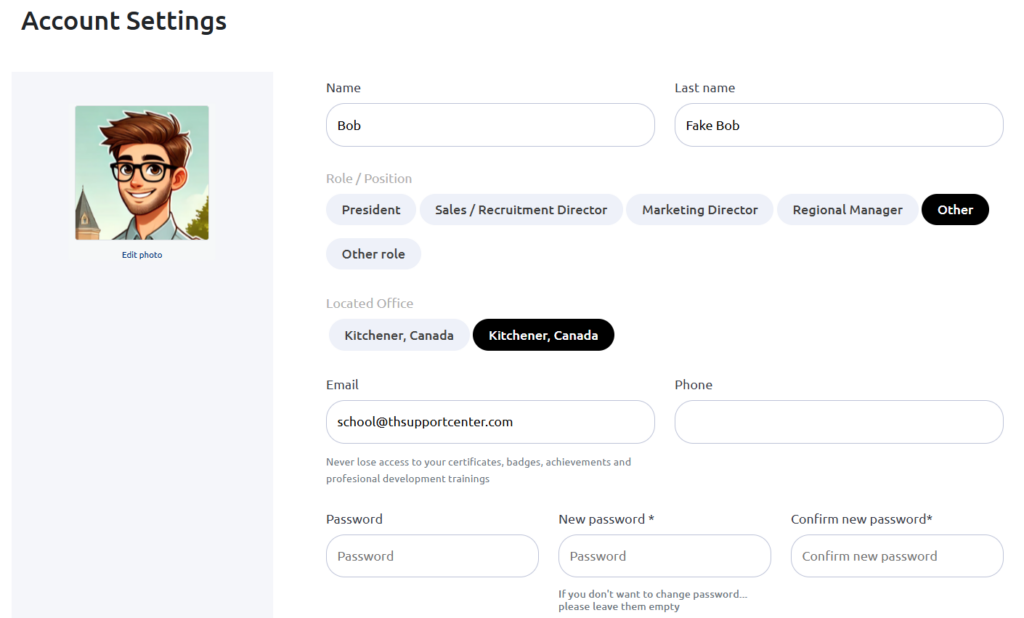Select the President role option
Image resolution: width=1024 pixels, height=618 pixels.
[371, 210]
